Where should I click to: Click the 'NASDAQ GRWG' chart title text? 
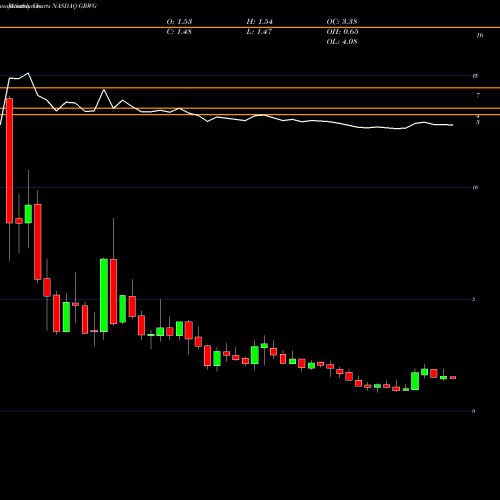74,6
